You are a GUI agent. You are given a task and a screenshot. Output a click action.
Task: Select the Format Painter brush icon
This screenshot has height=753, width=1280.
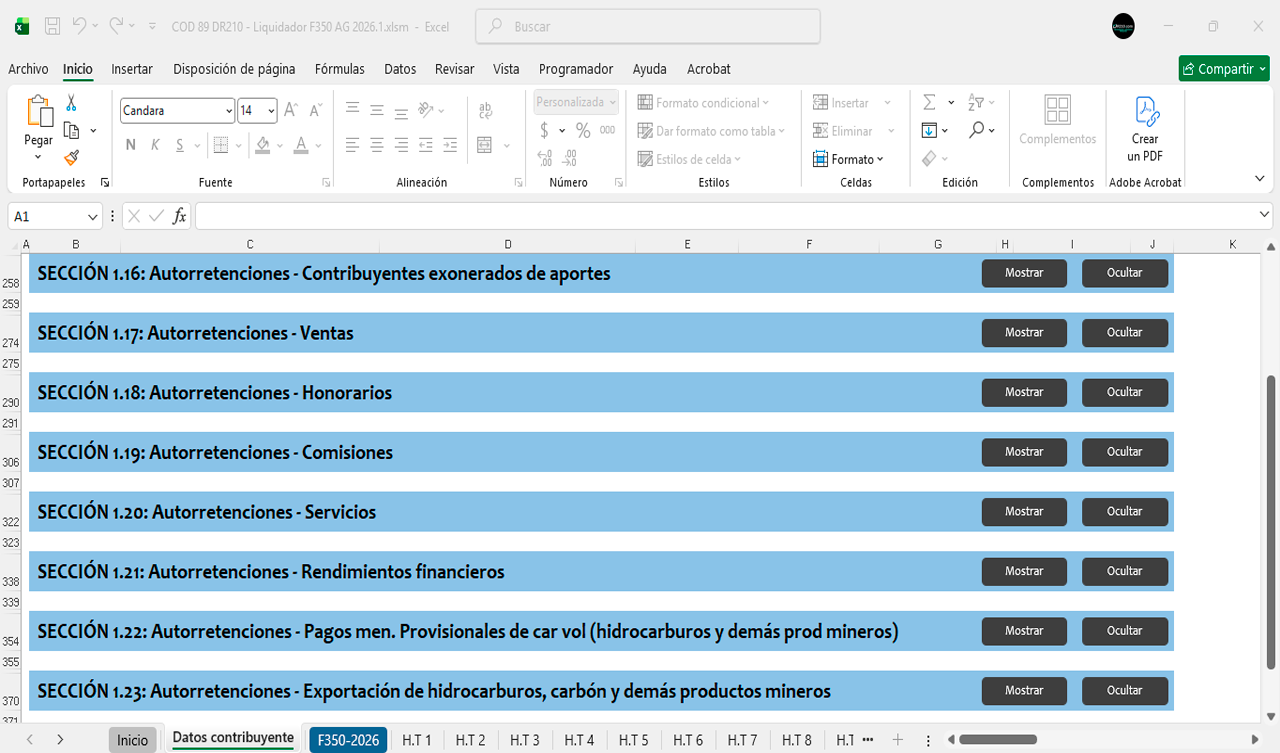pos(71,157)
